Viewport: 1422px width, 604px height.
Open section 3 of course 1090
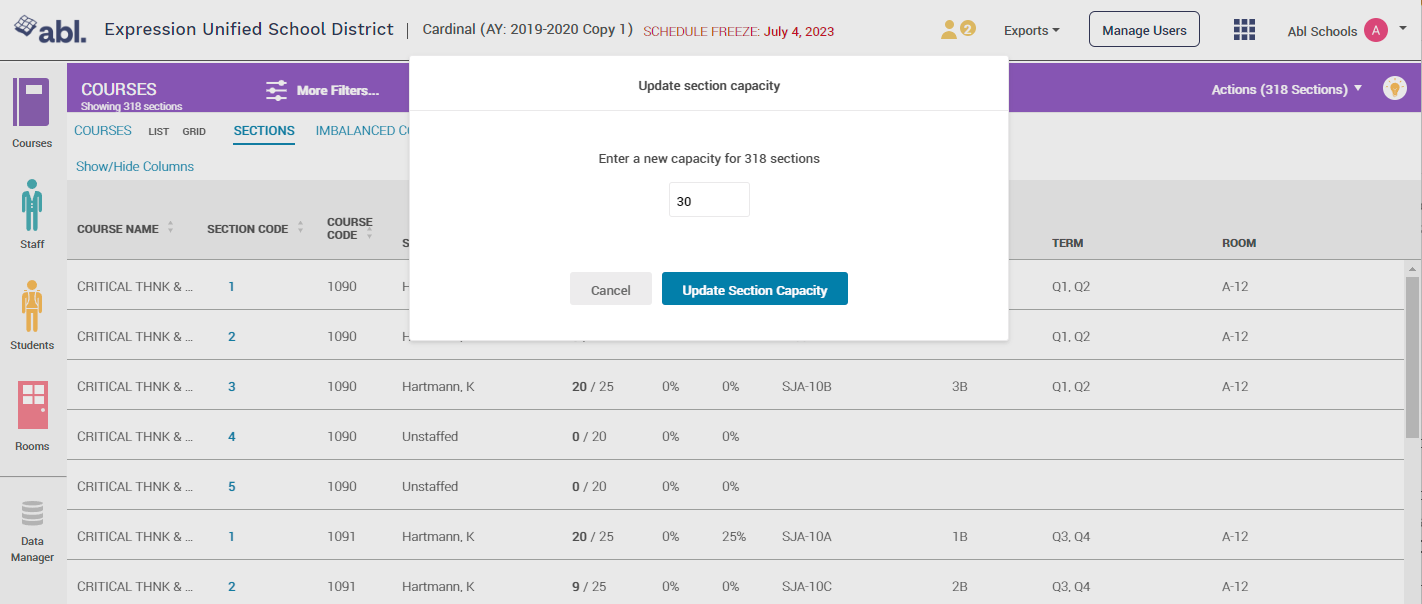(231, 386)
